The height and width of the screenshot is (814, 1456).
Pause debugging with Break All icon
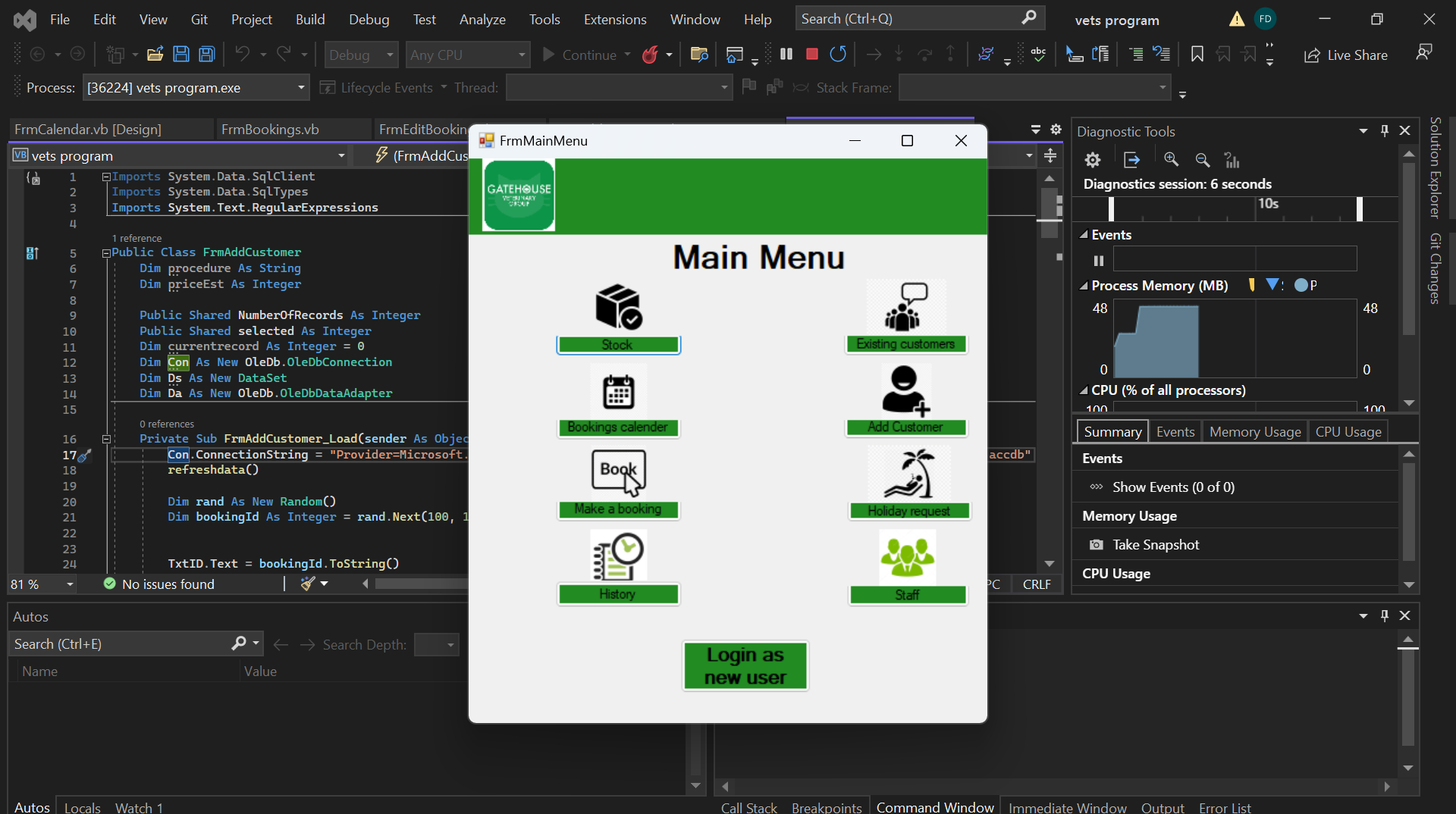(786, 55)
